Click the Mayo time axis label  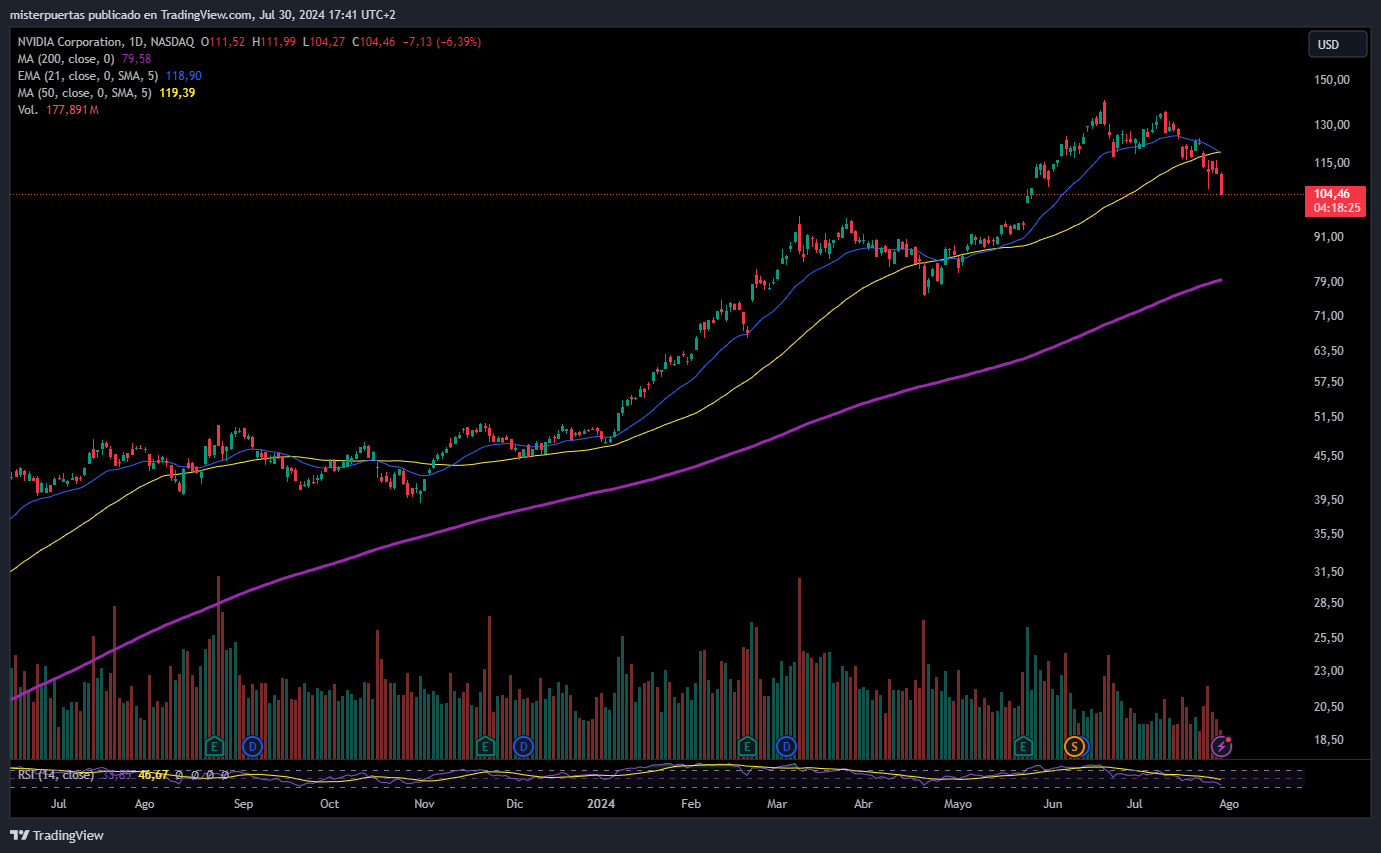click(958, 804)
